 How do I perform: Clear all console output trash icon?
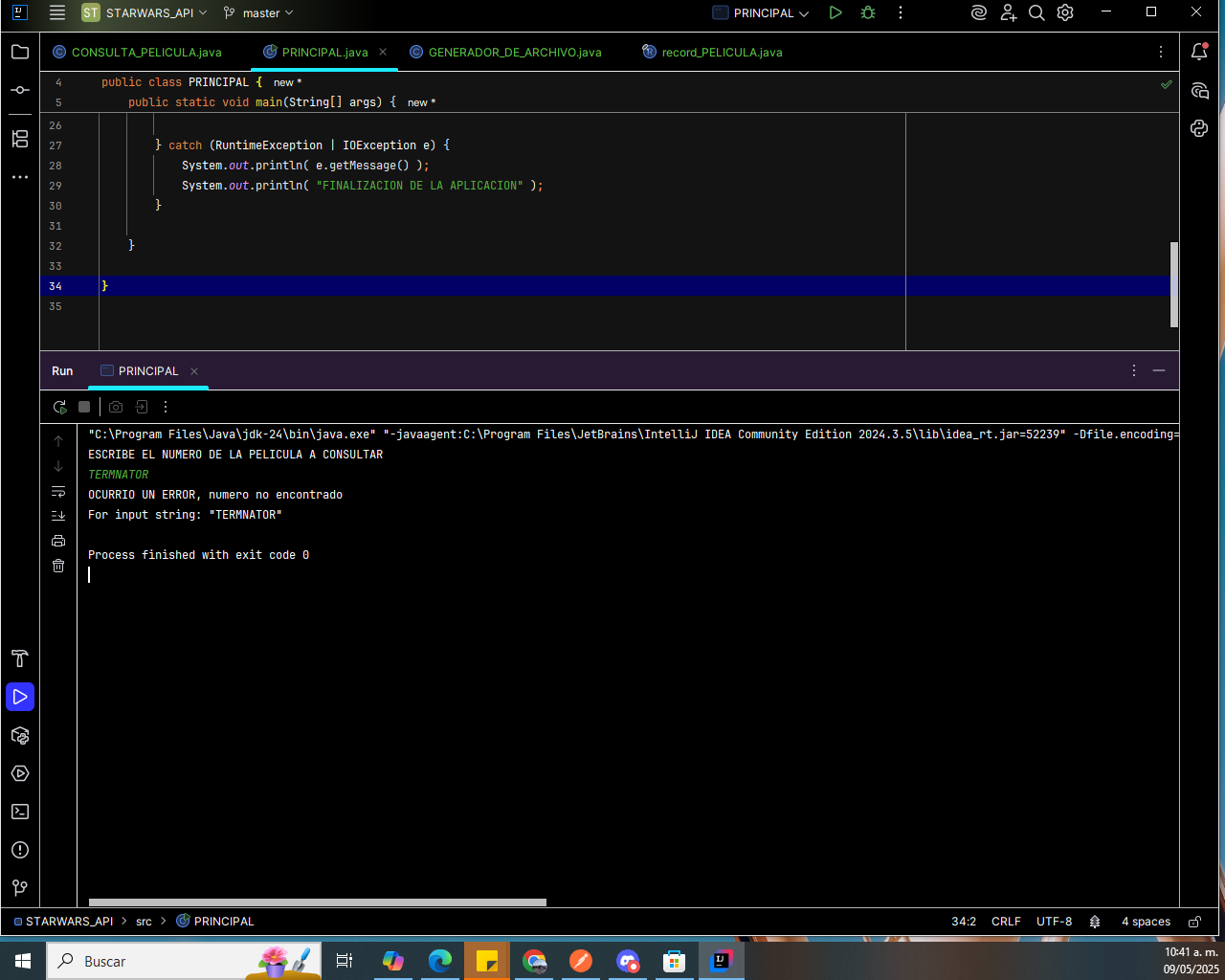(x=58, y=566)
